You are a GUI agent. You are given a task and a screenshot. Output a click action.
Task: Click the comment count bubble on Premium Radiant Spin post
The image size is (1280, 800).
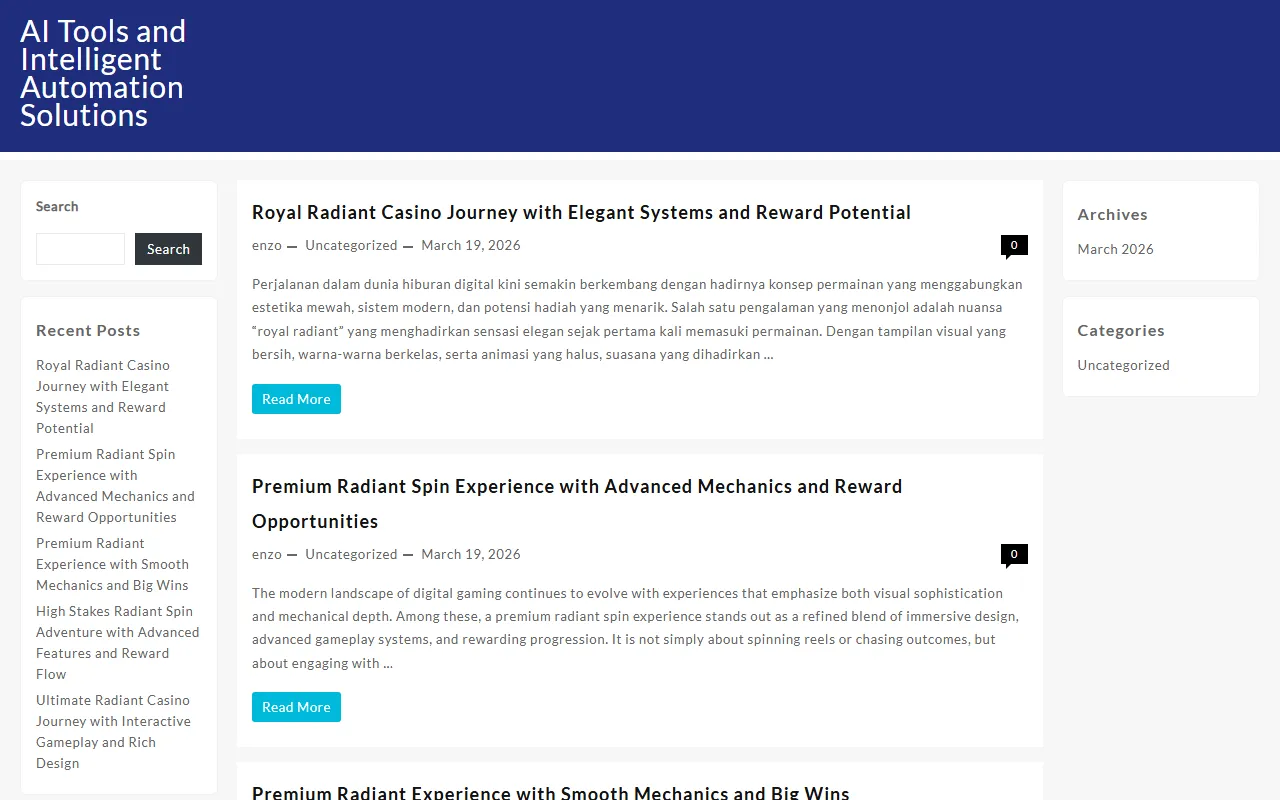point(1013,554)
